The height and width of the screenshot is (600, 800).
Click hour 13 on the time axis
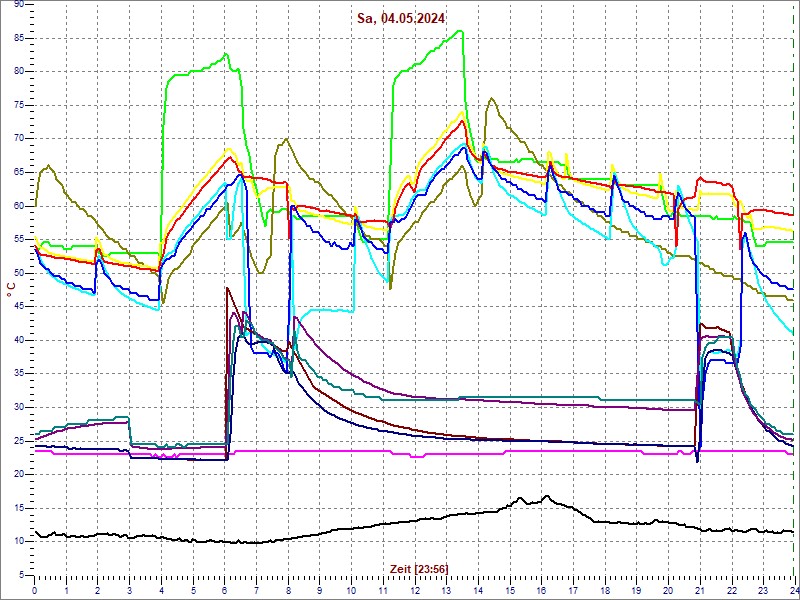point(446,589)
